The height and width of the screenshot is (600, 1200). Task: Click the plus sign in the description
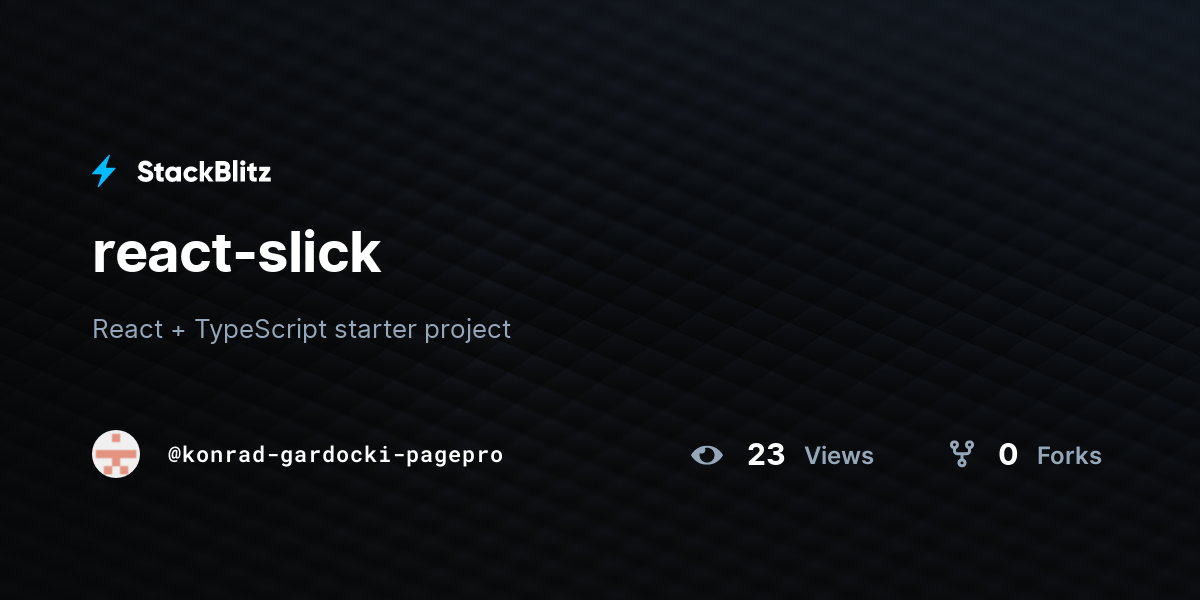pos(178,331)
